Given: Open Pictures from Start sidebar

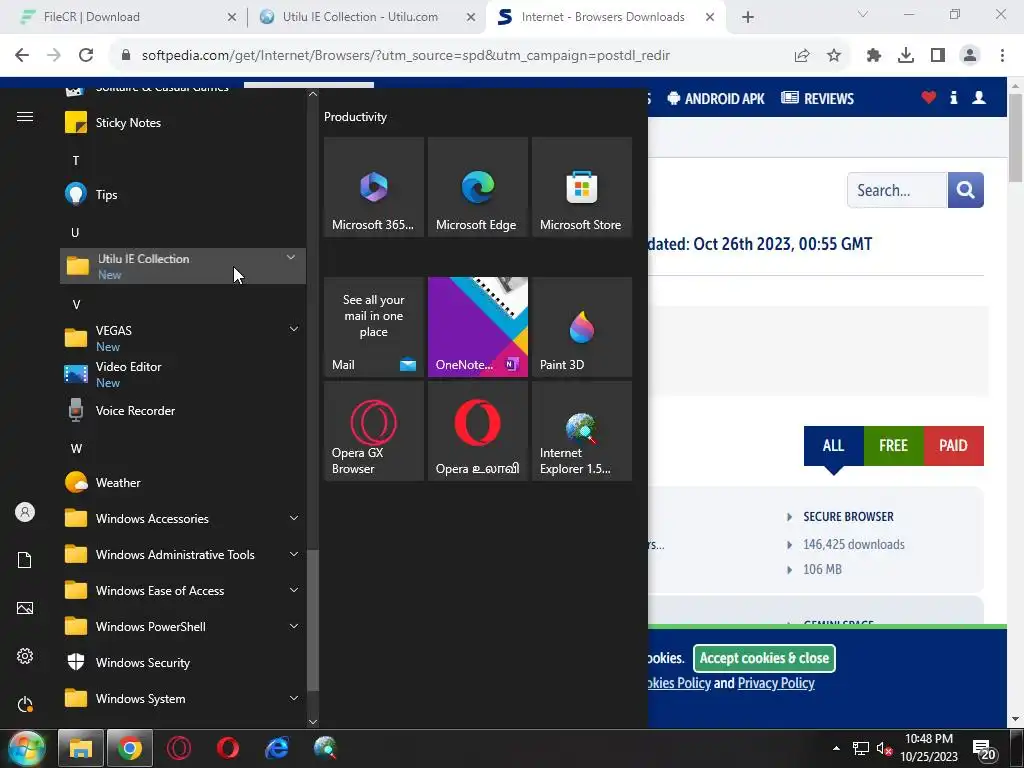Looking at the screenshot, I should [25, 608].
